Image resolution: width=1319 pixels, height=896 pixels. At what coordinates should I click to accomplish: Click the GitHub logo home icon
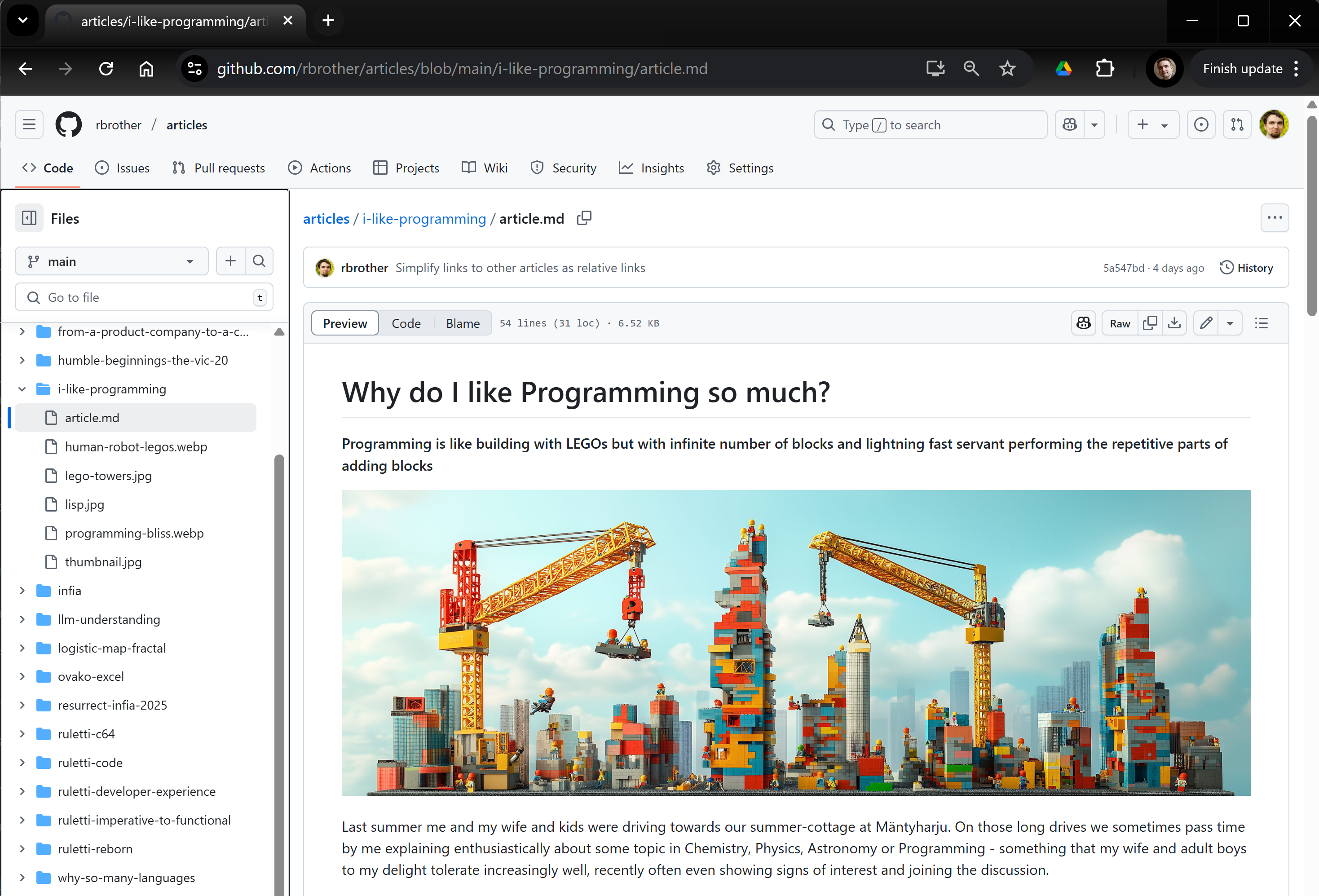pyautogui.click(x=68, y=125)
